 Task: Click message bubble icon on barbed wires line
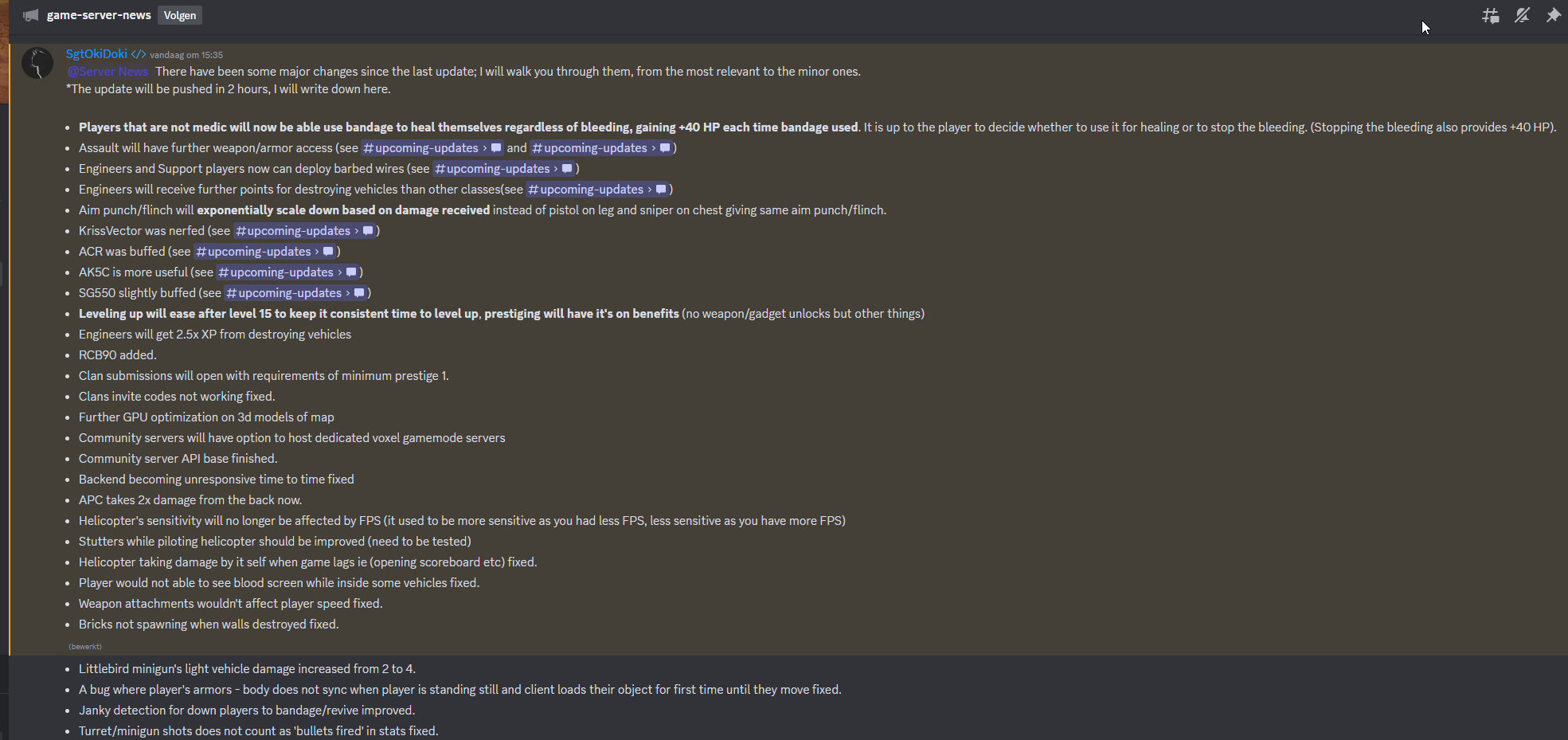click(567, 169)
